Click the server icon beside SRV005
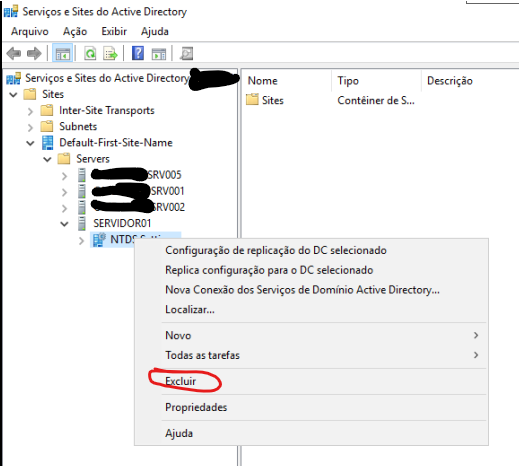The height and width of the screenshot is (466, 519). pos(82,175)
